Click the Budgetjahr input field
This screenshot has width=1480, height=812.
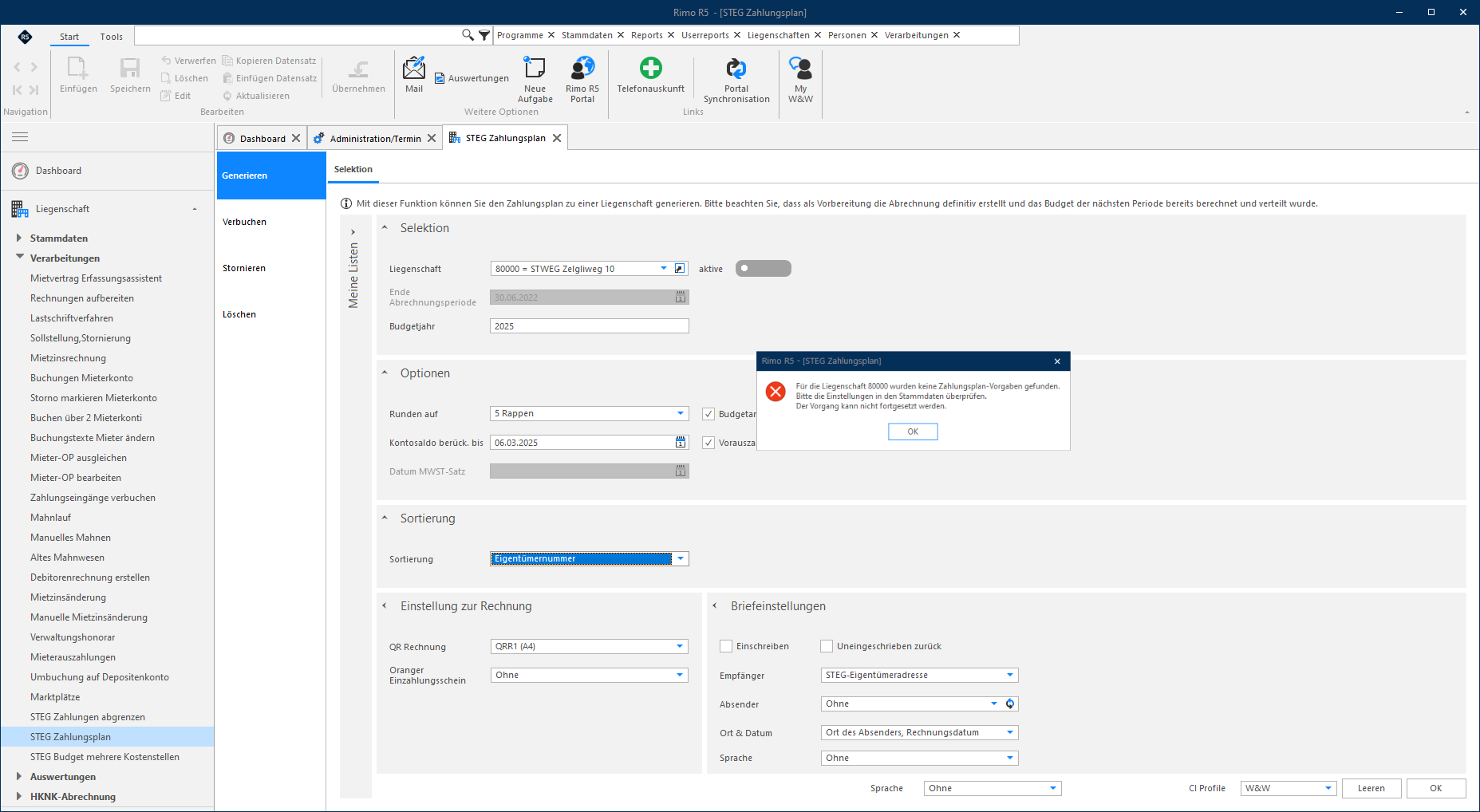coord(589,326)
